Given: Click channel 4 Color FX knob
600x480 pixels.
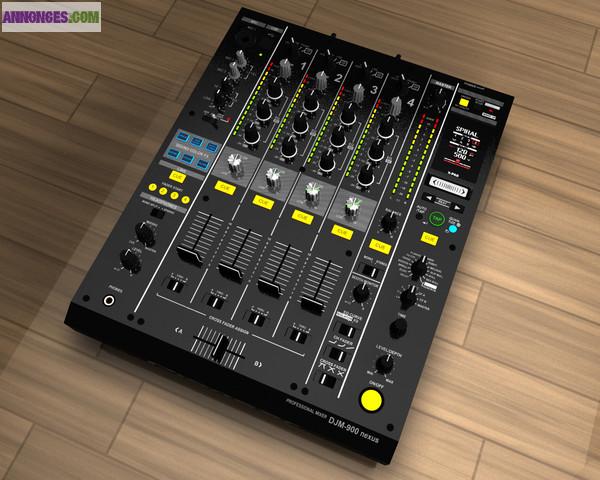Looking at the screenshot, I should coord(352,209).
